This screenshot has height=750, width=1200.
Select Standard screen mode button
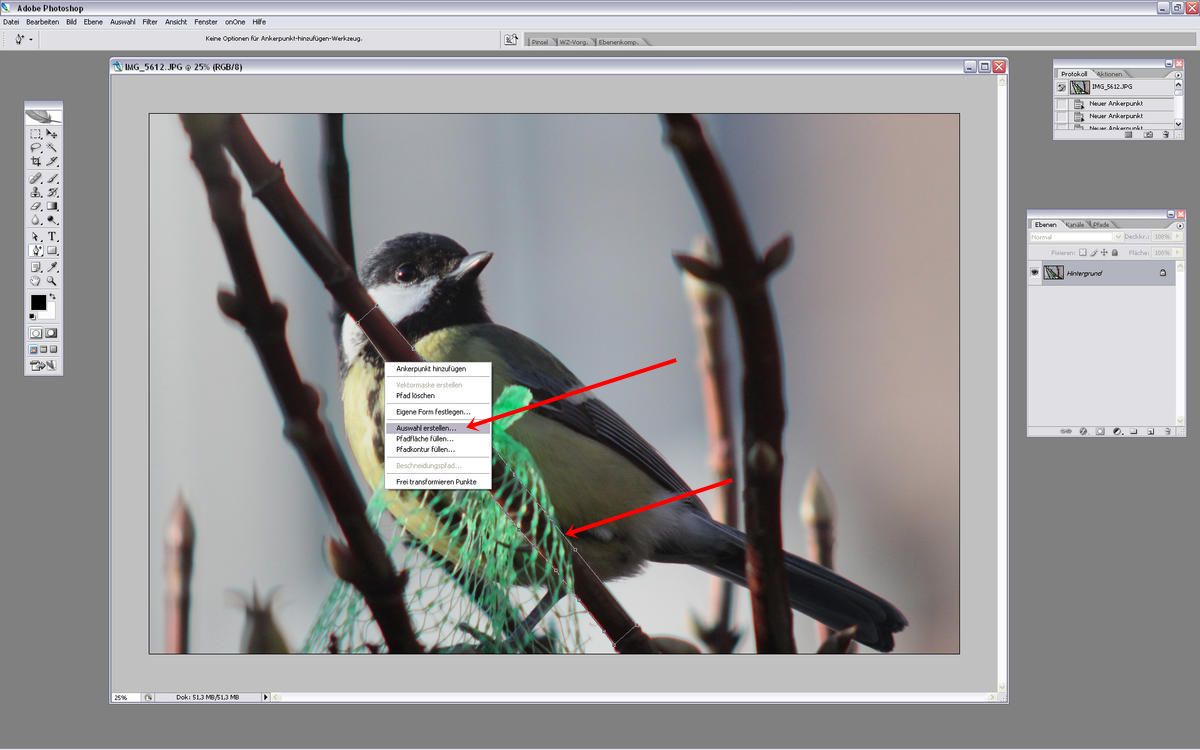[x=34, y=348]
